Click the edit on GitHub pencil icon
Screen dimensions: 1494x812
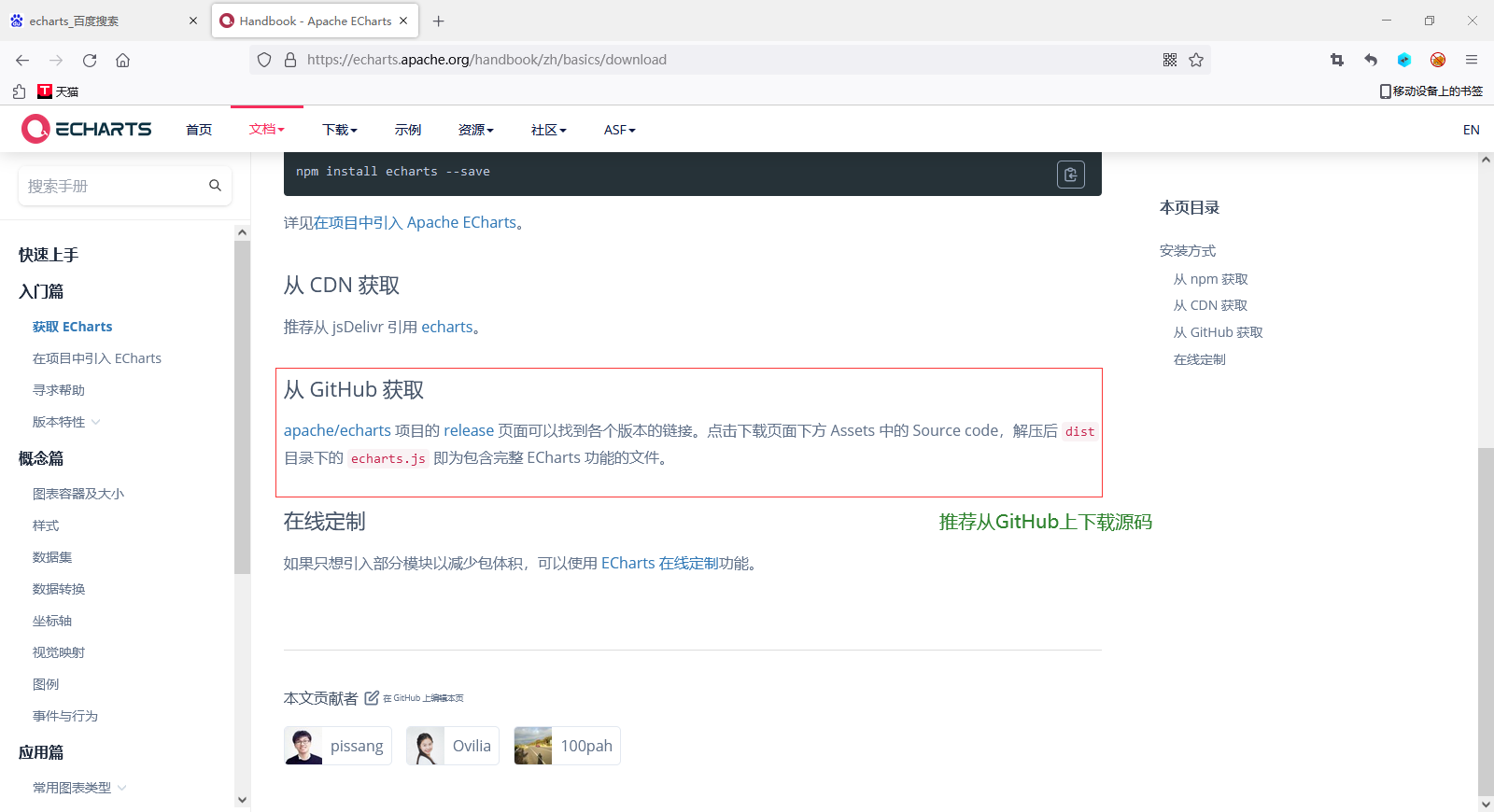tap(372, 698)
